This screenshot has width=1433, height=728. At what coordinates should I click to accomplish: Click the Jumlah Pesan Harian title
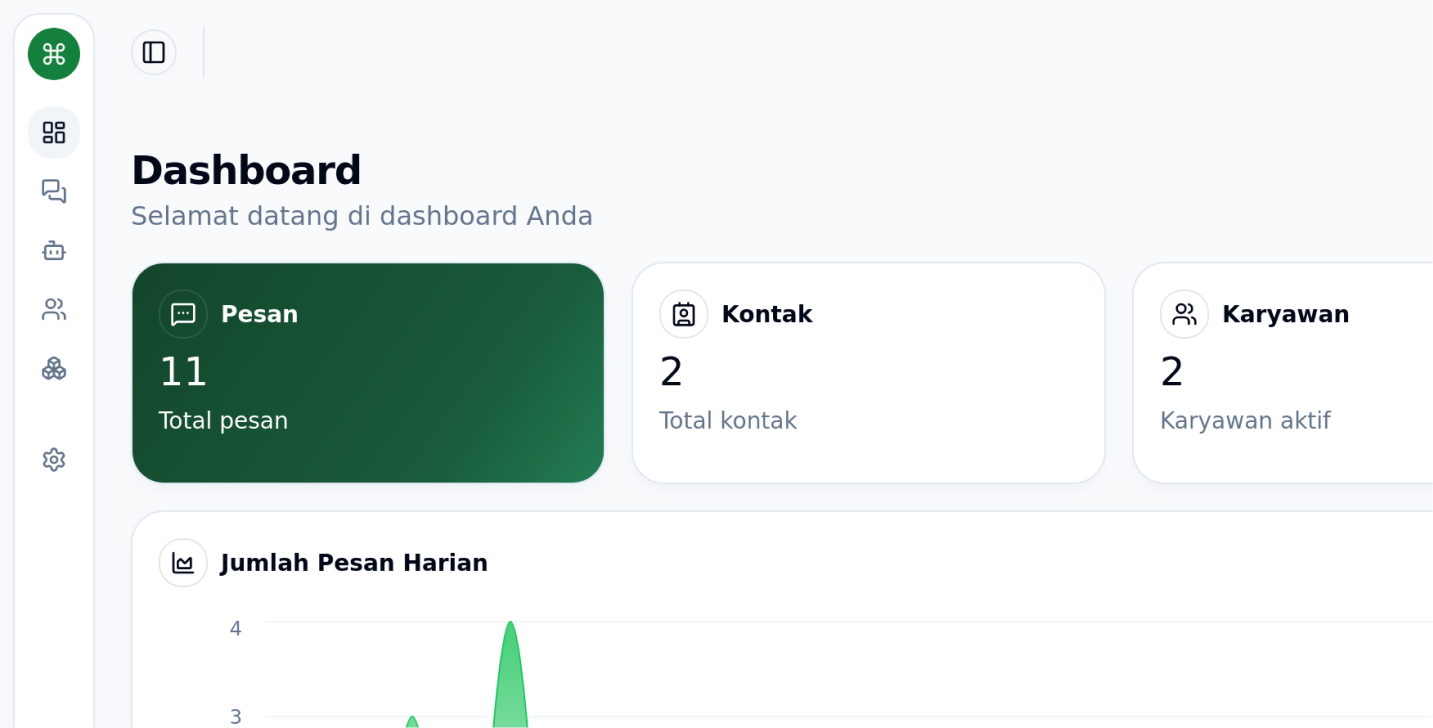354,562
